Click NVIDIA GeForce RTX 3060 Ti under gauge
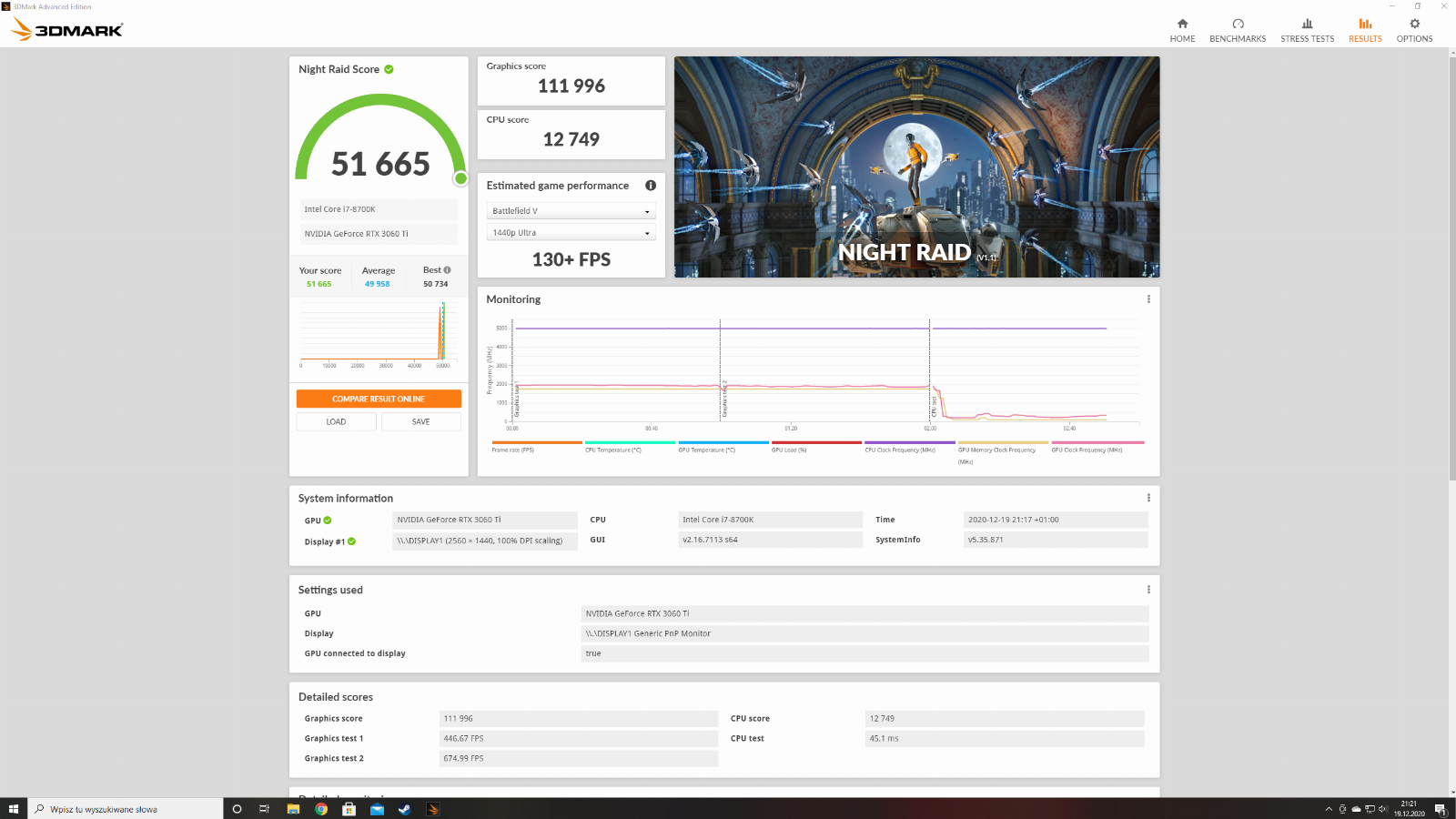The height and width of the screenshot is (819, 1456). pyautogui.click(x=379, y=234)
